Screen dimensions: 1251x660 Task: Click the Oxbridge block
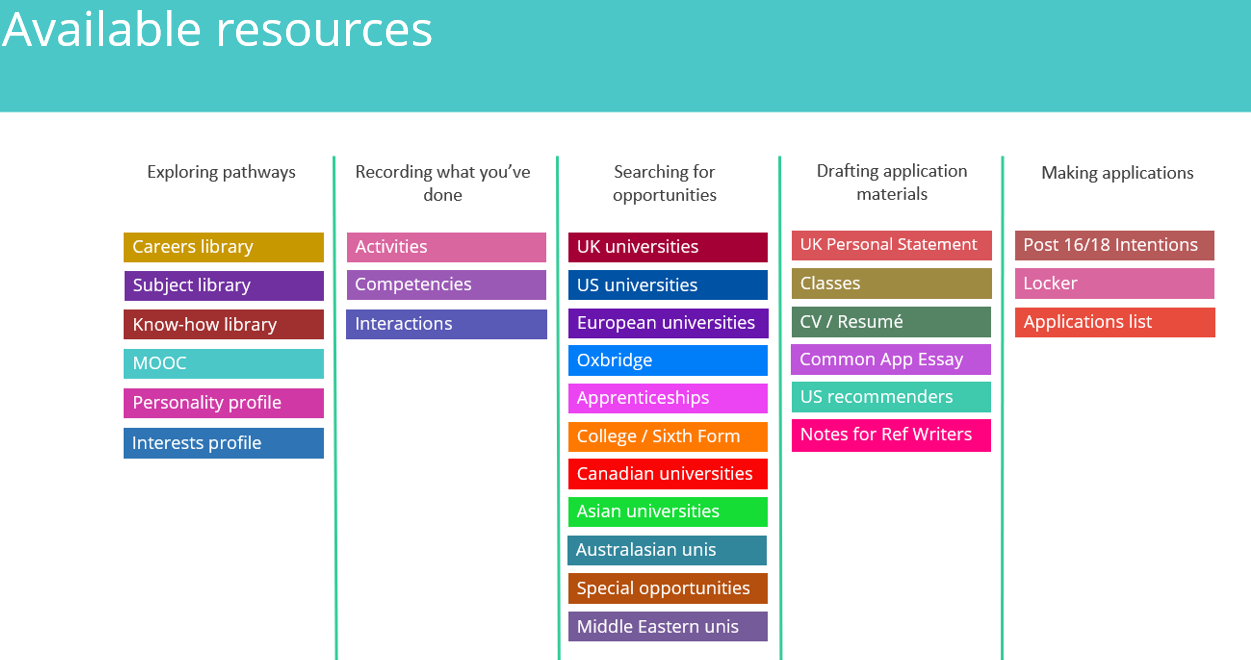tap(668, 360)
